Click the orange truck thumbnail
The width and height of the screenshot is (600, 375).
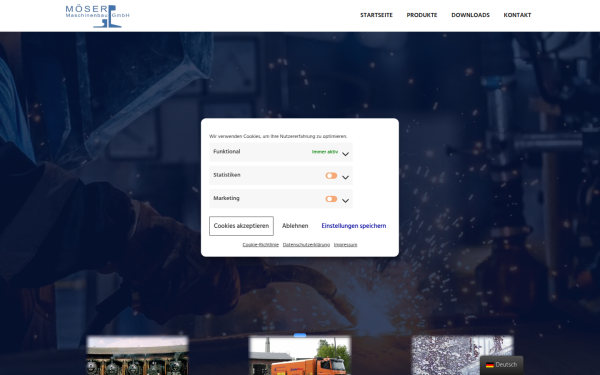[300, 356]
